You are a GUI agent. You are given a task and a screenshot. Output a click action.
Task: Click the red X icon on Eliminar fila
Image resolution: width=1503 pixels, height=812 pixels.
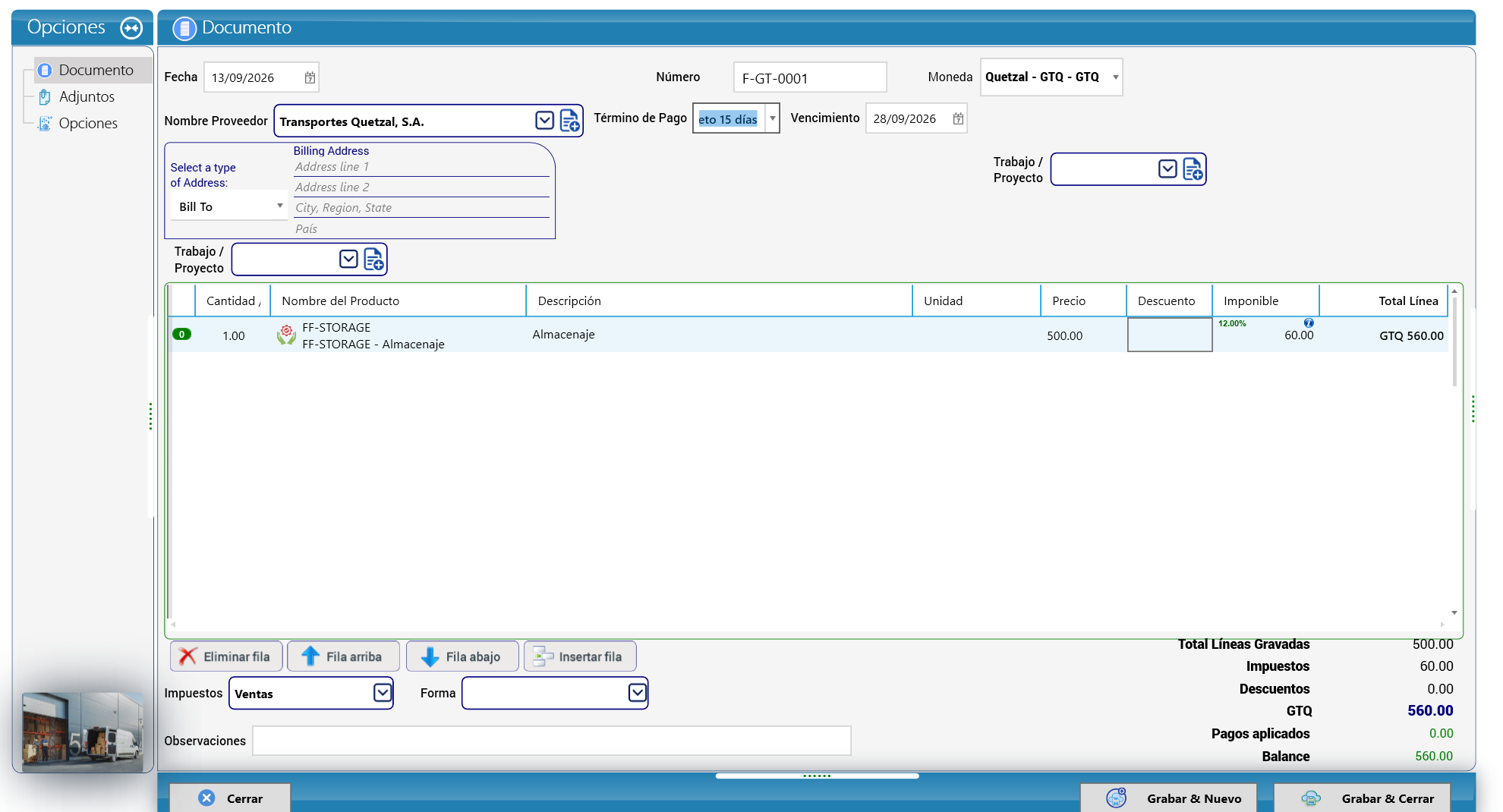(x=187, y=656)
